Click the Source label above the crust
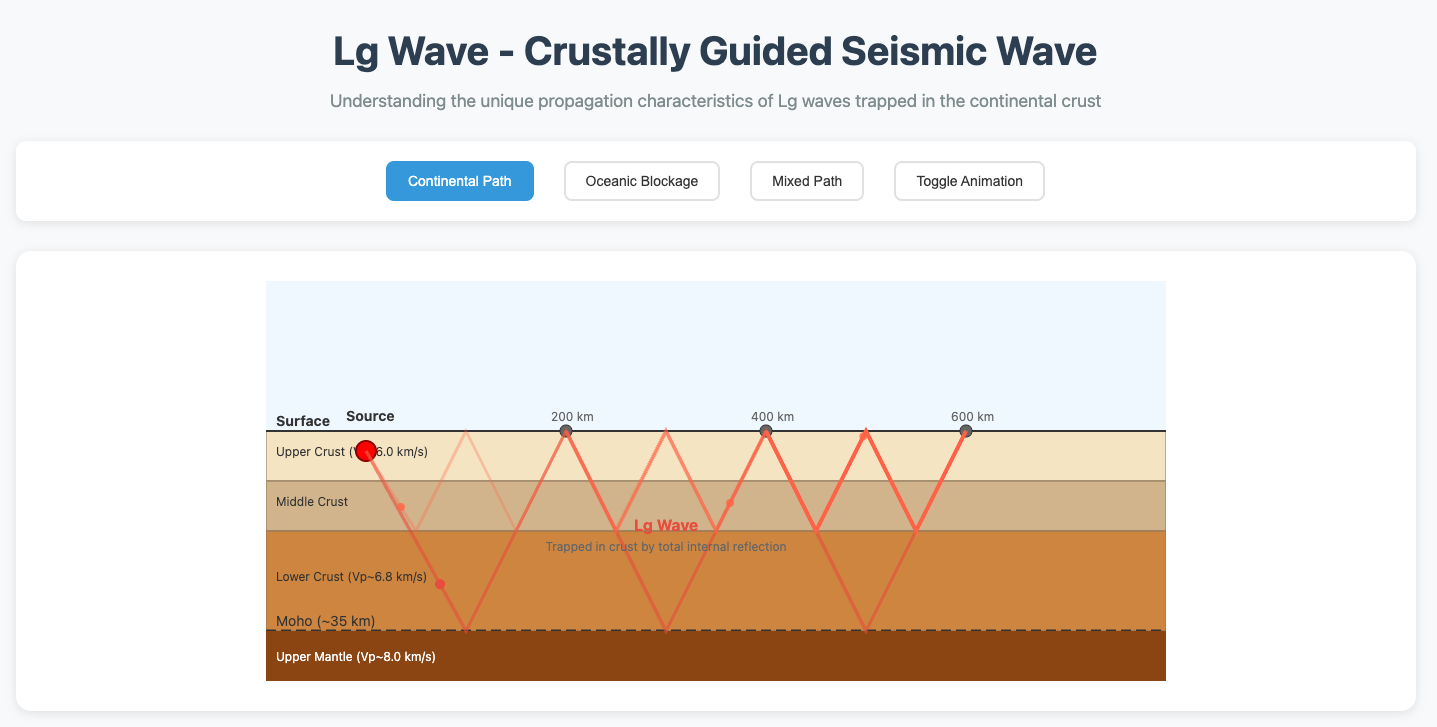This screenshot has width=1437, height=727. point(370,416)
